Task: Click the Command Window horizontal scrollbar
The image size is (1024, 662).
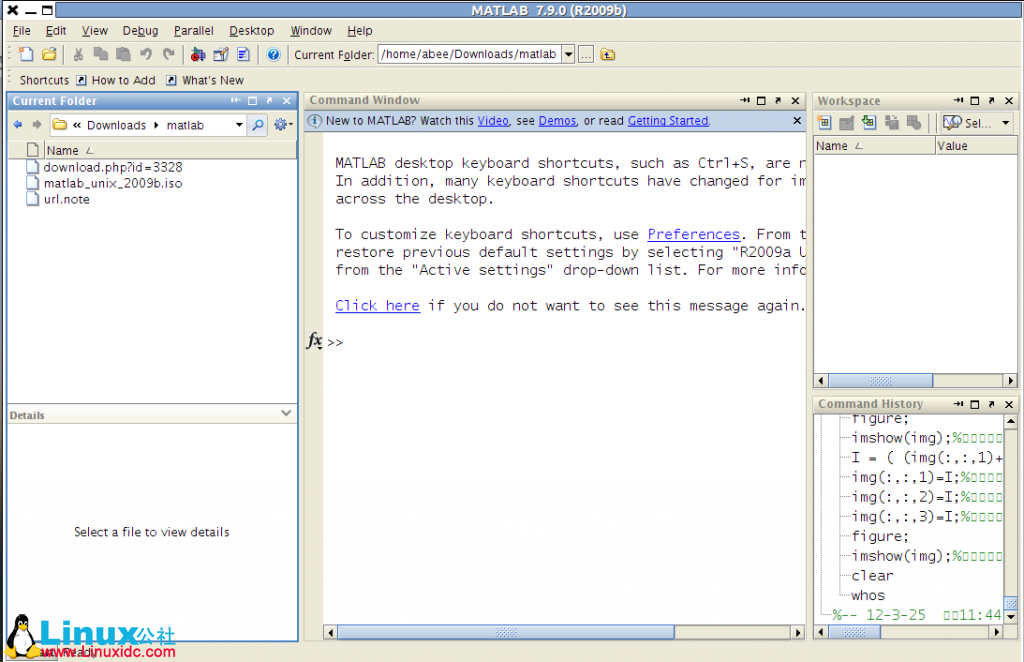Action: [x=505, y=632]
